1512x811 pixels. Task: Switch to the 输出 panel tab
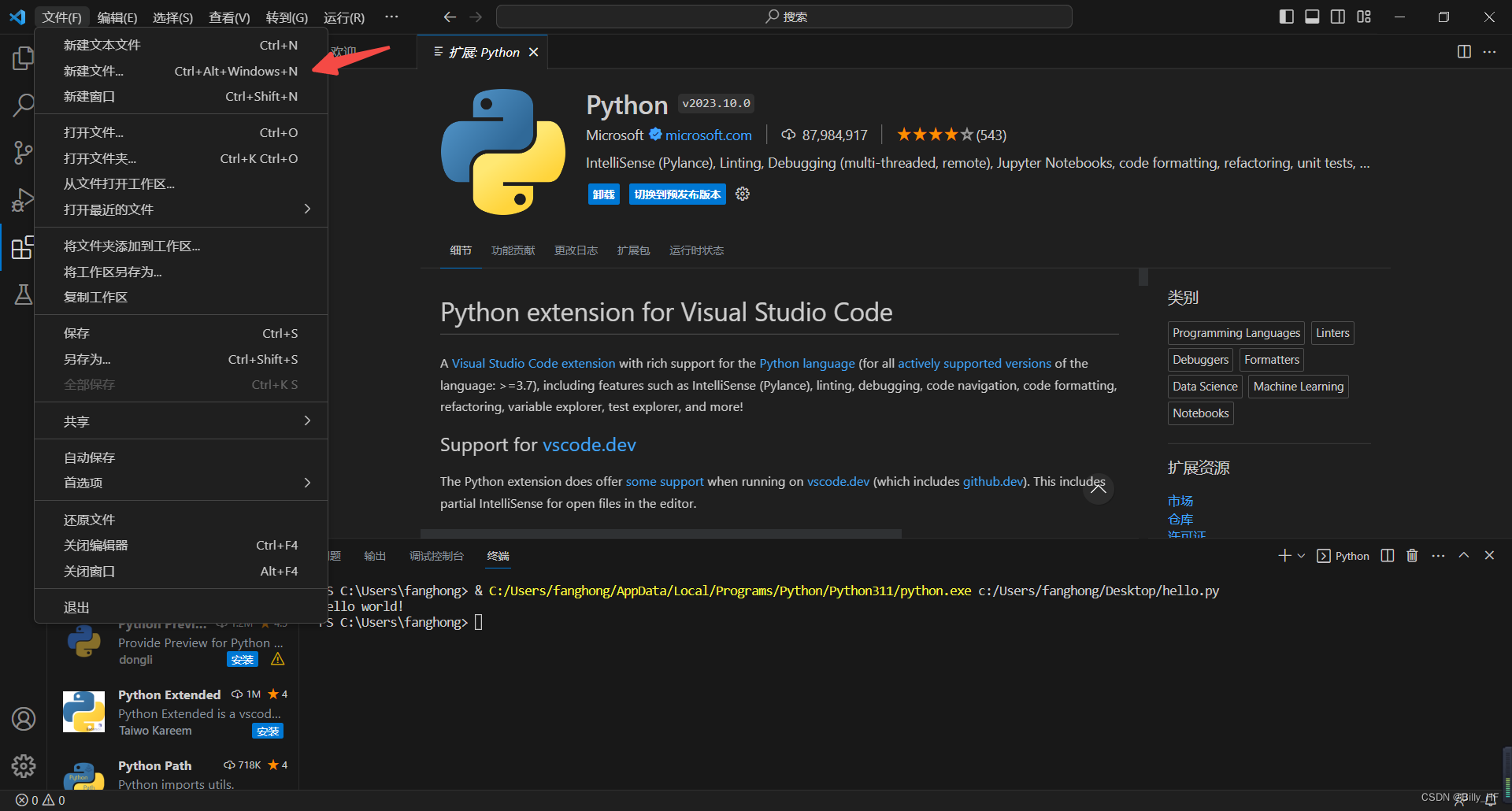point(375,556)
